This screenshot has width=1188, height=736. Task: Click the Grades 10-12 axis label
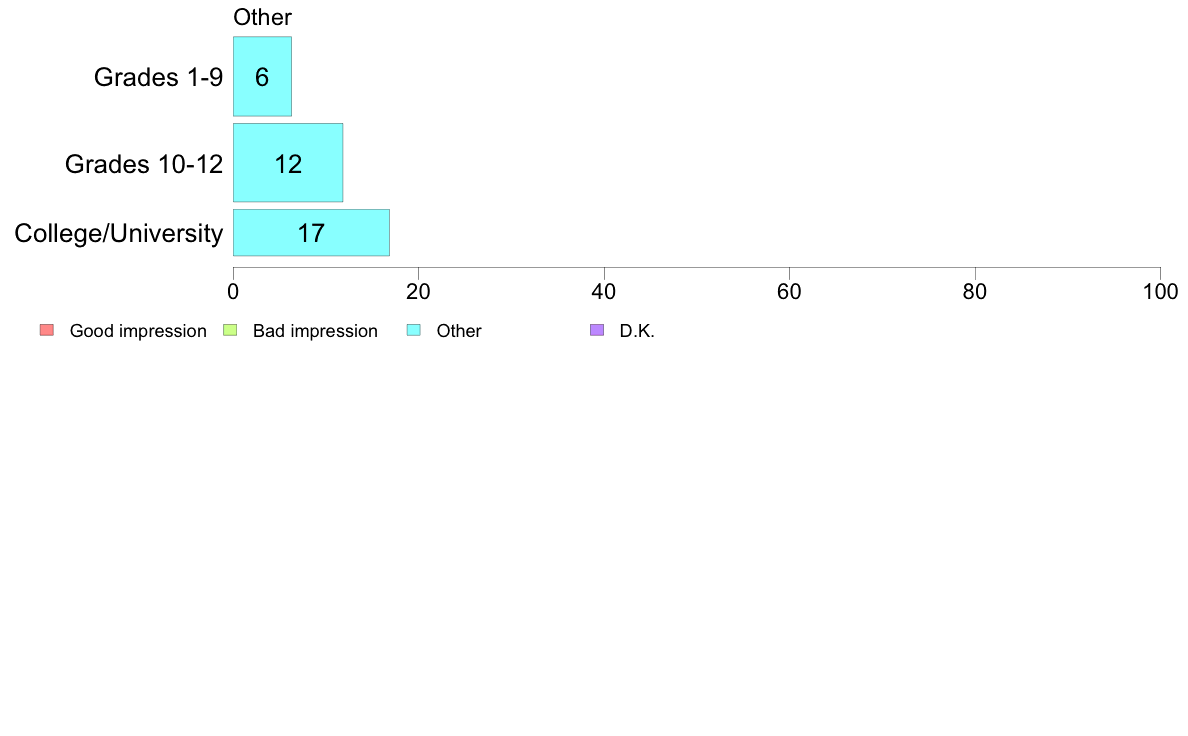144,164
